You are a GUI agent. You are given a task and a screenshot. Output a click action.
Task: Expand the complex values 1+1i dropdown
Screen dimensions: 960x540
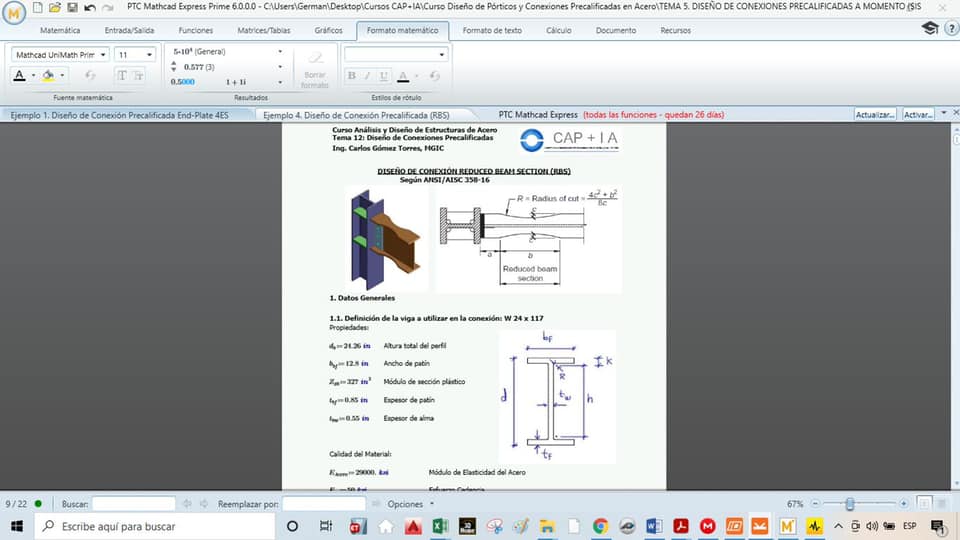coord(280,82)
